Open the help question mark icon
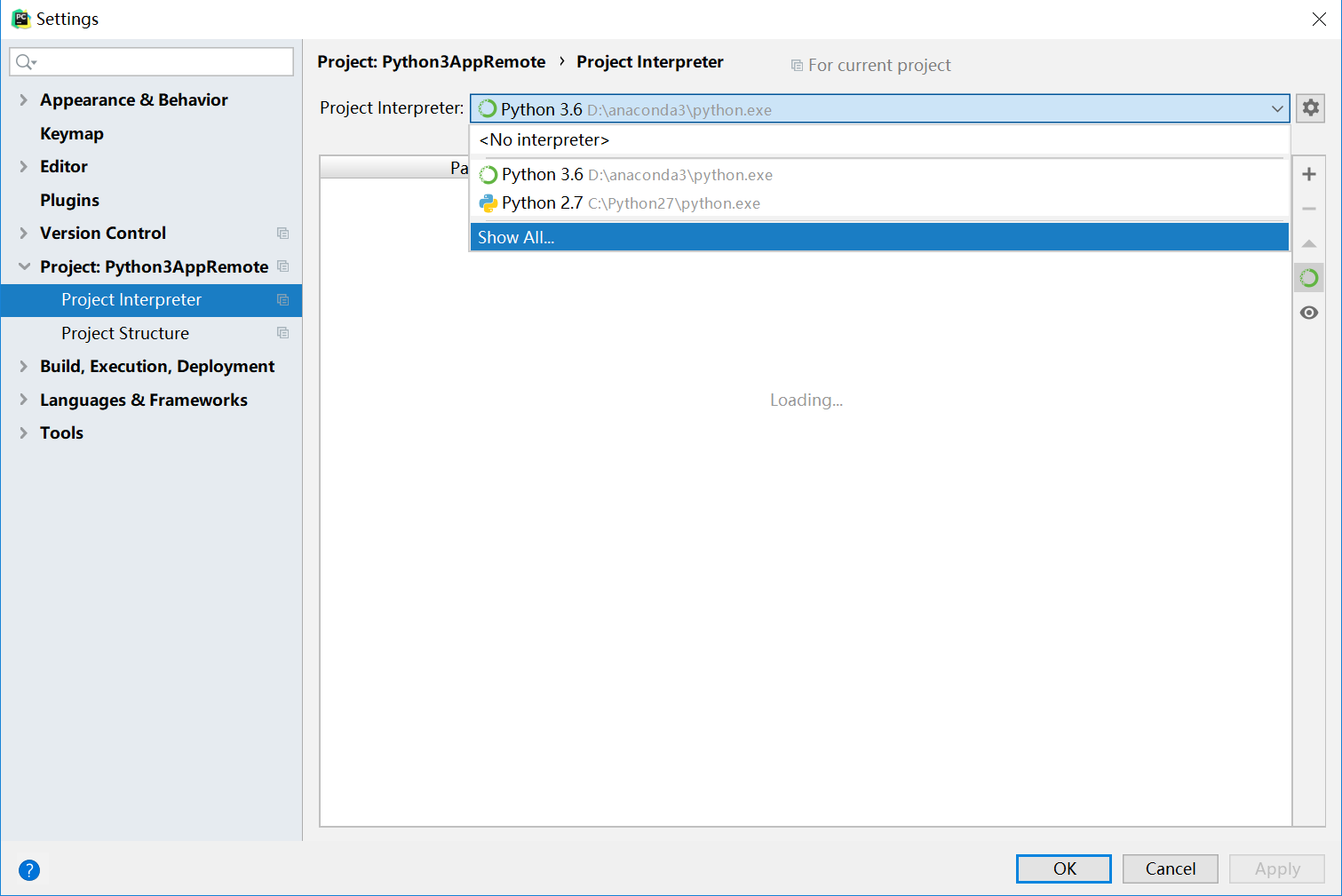Viewport: 1342px width, 896px height. coord(29,870)
